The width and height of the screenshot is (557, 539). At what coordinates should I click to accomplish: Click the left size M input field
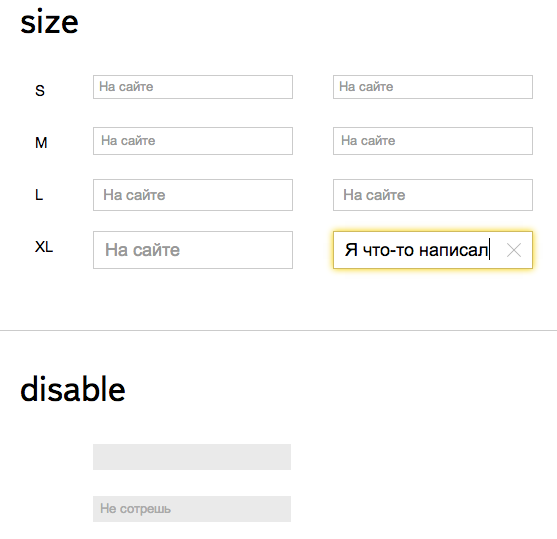coord(193,141)
